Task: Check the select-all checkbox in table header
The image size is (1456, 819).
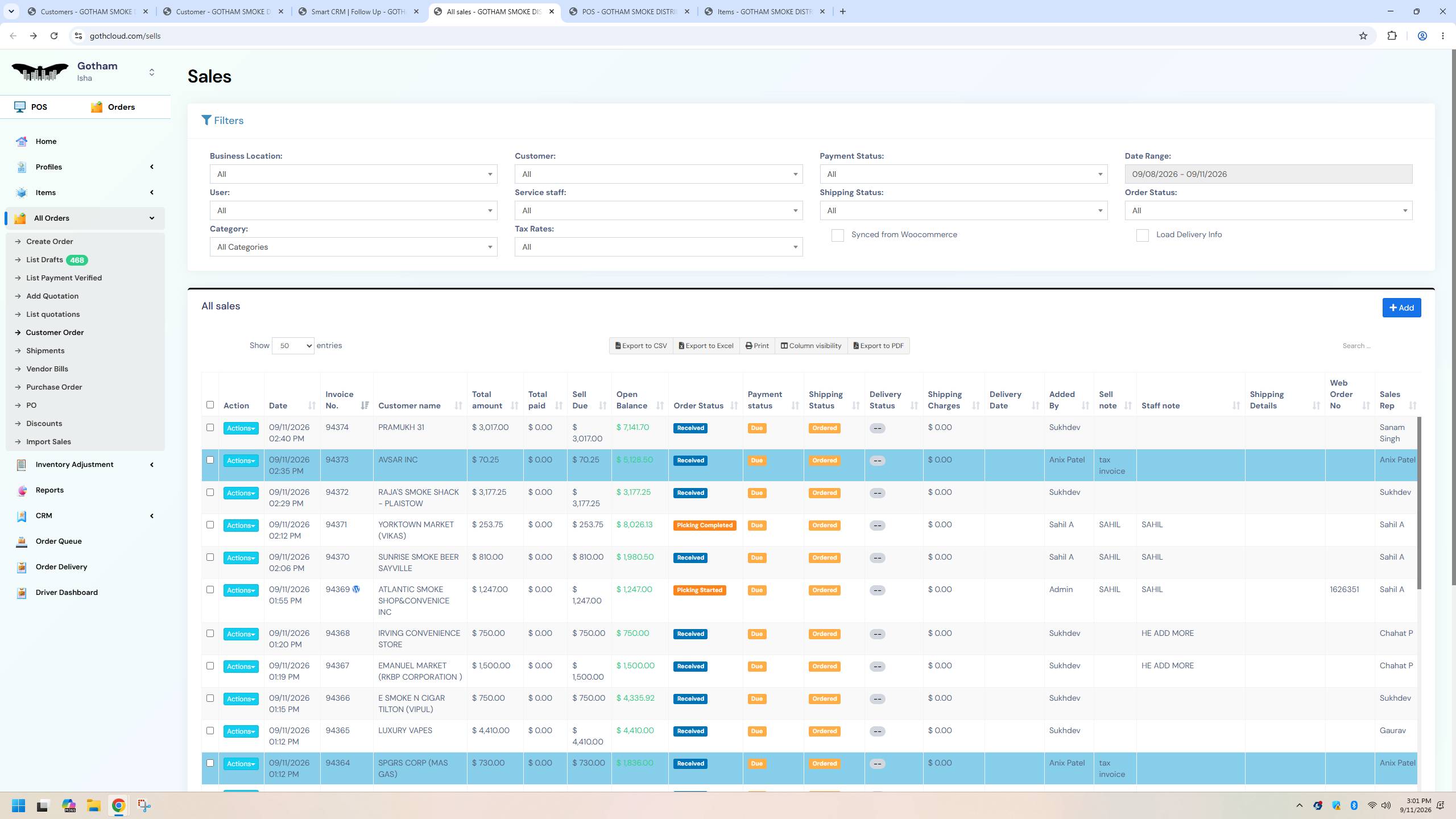Action: (210, 405)
